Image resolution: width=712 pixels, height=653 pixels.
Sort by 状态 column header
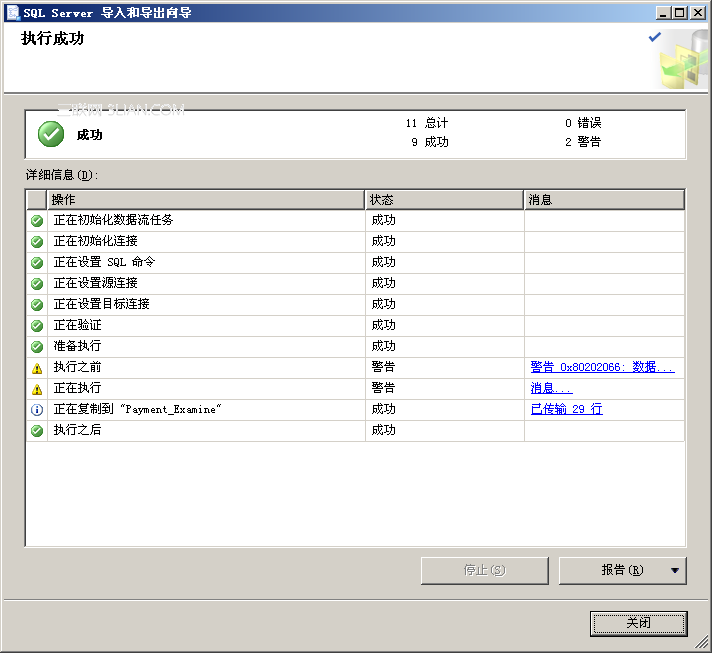(445, 200)
